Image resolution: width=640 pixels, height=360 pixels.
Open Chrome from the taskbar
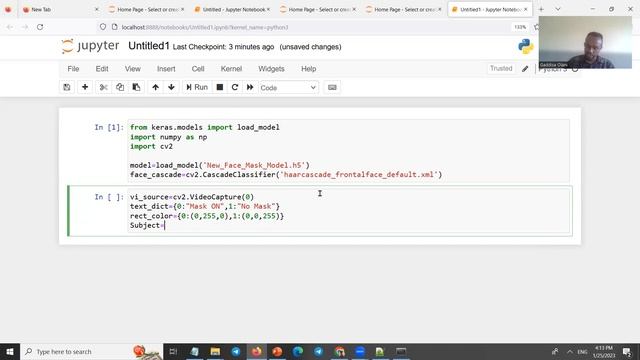pos(340,351)
